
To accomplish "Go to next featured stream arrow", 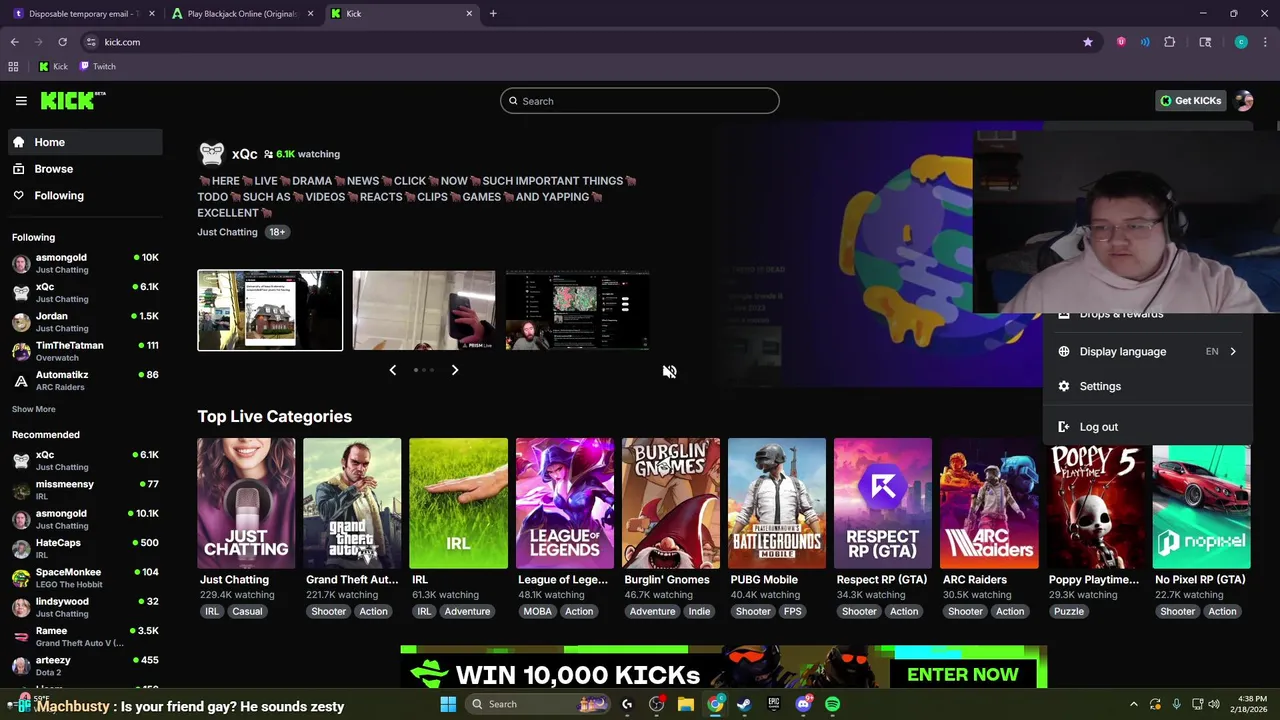I will coord(455,370).
